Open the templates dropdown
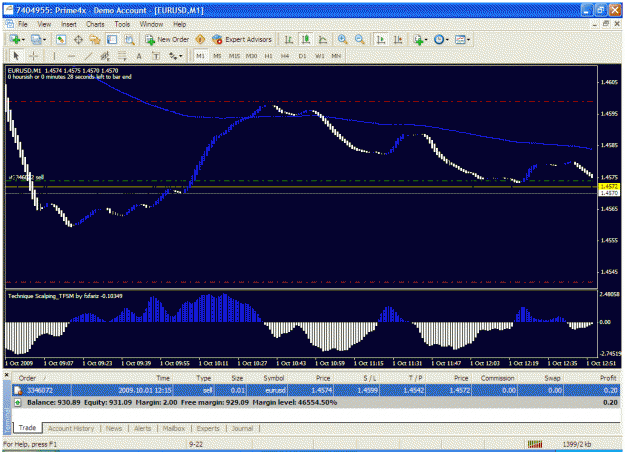The width and height of the screenshot is (625, 452). (468, 40)
